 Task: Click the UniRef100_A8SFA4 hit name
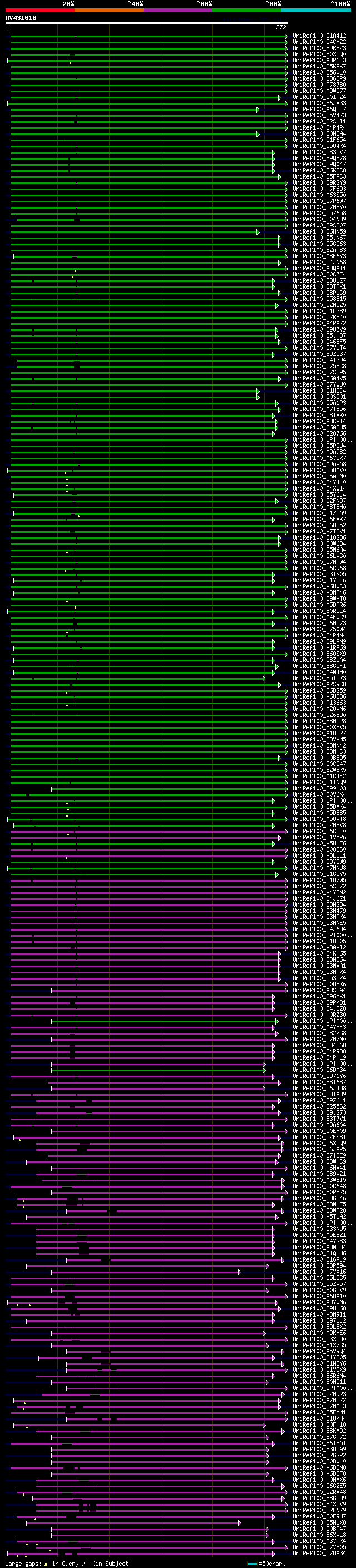319,990
